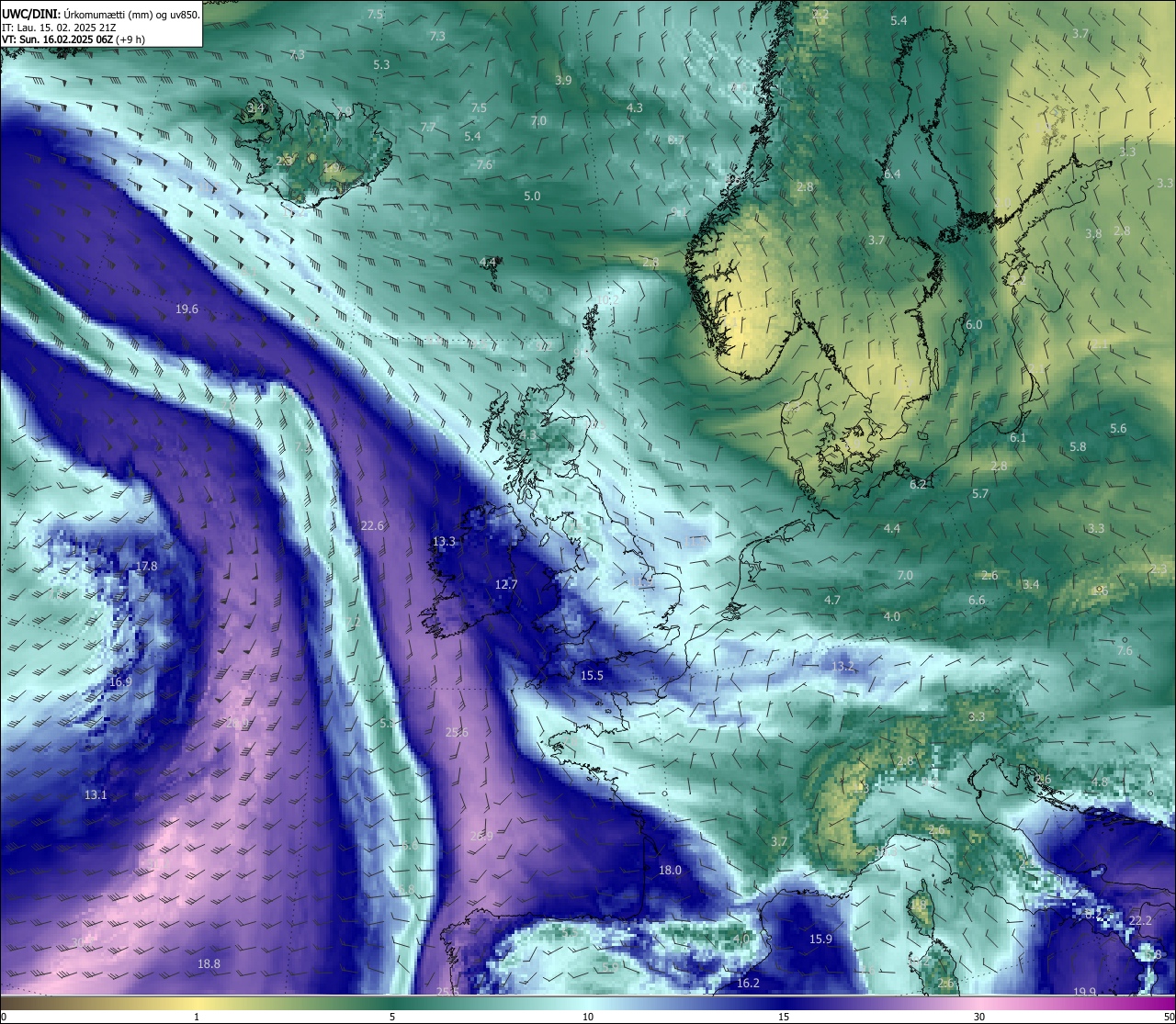Click the 6.6 value over central Europe
Viewport: 1176px width, 1024px height.
[977, 600]
